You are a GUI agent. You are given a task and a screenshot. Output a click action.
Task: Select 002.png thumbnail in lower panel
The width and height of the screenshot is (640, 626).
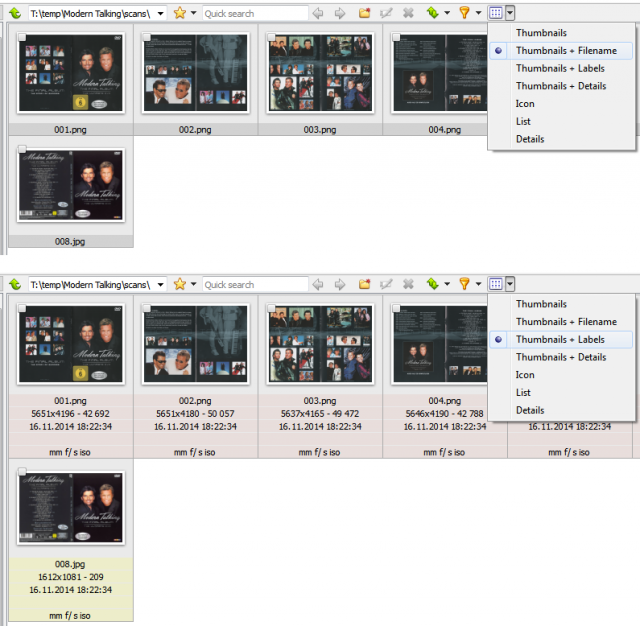coord(196,344)
